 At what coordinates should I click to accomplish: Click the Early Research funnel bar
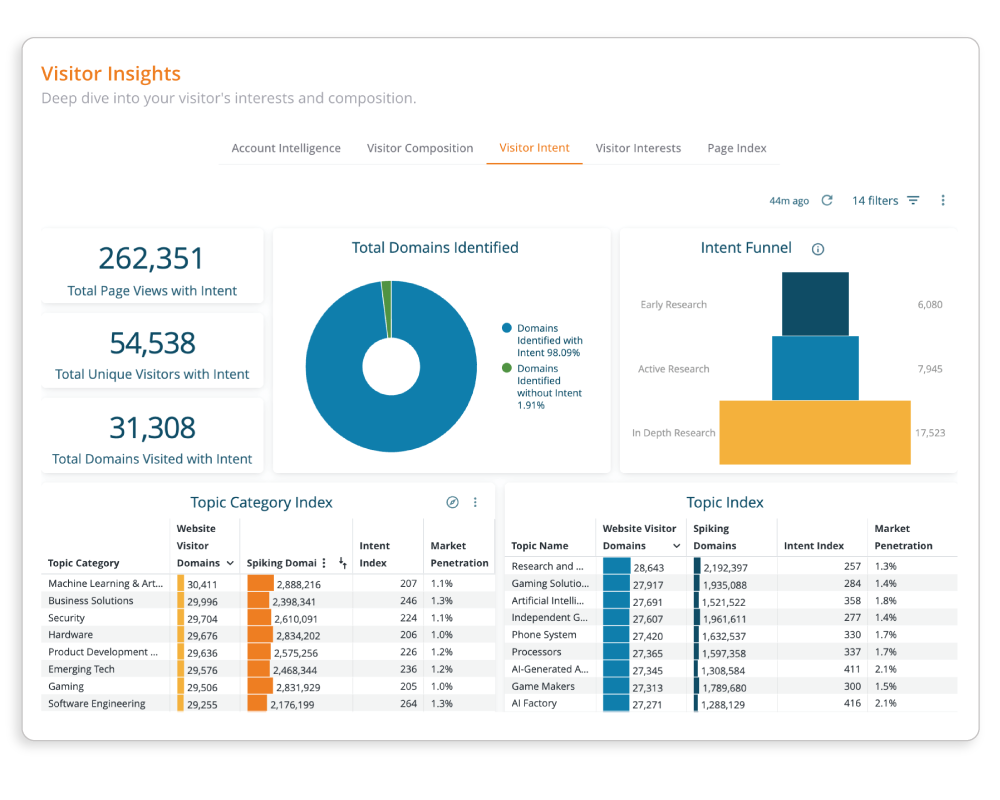815,304
